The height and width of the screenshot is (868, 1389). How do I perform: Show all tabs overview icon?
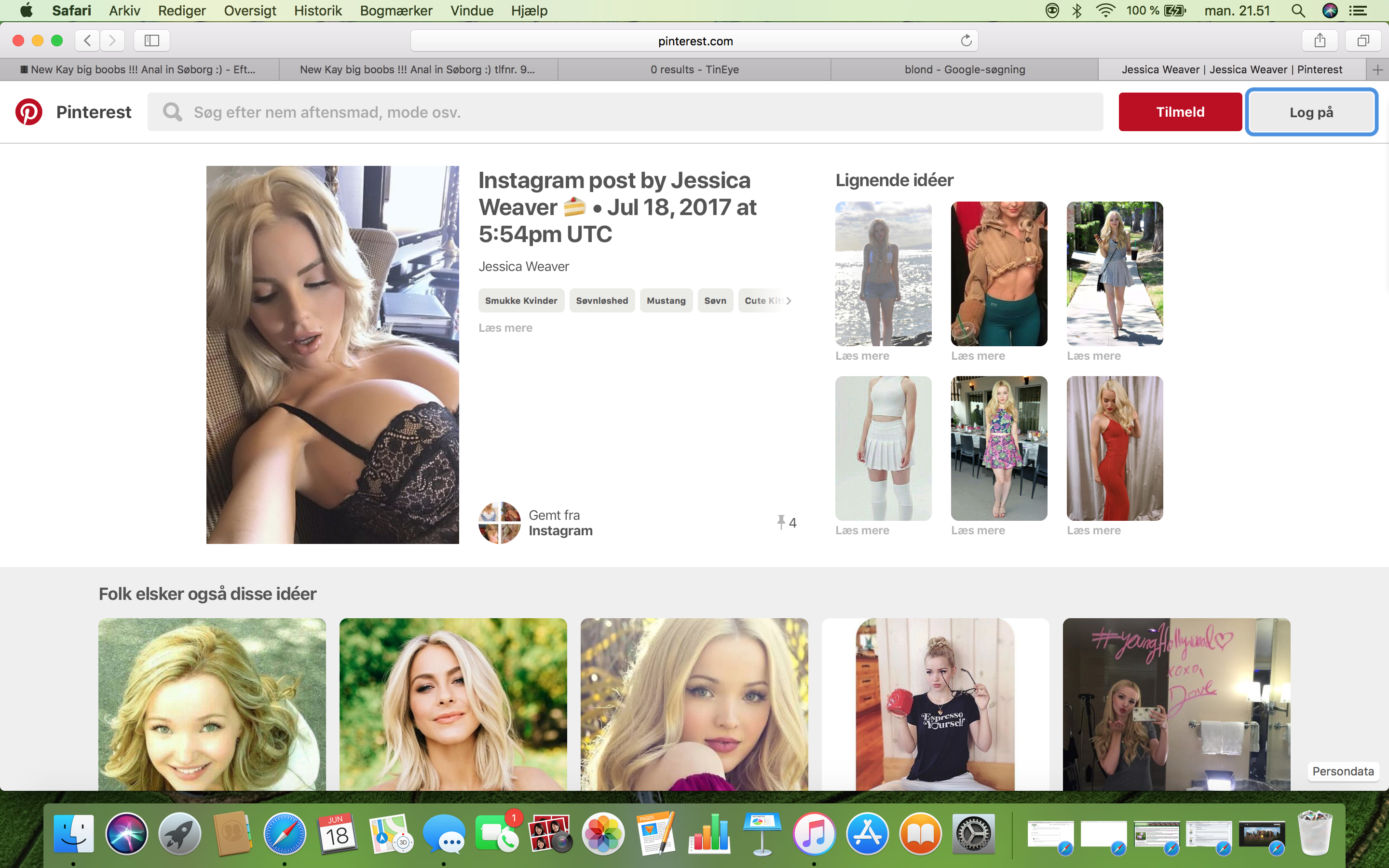[x=1363, y=40]
